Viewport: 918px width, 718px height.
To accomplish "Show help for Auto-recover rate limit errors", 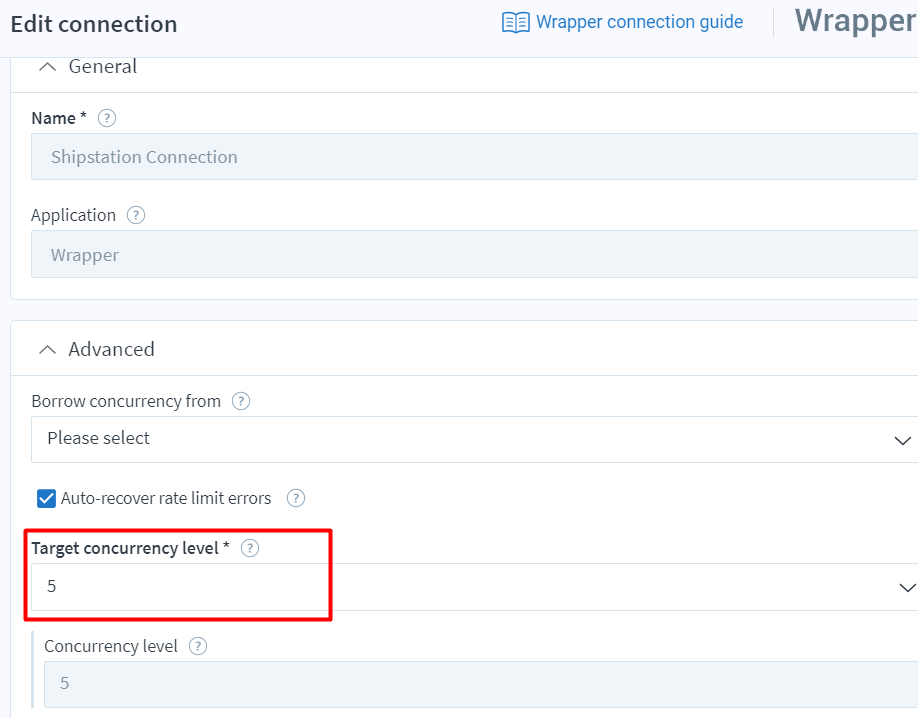I will tap(296, 498).
